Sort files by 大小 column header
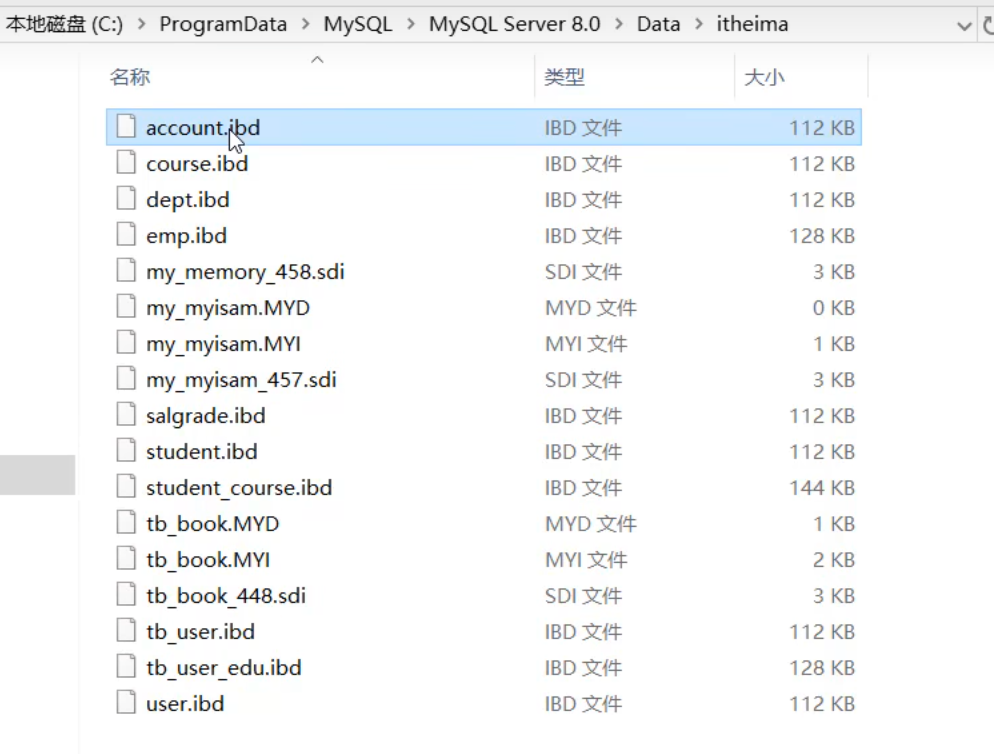The height and width of the screenshot is (754, 994). [x=764, y=77]
